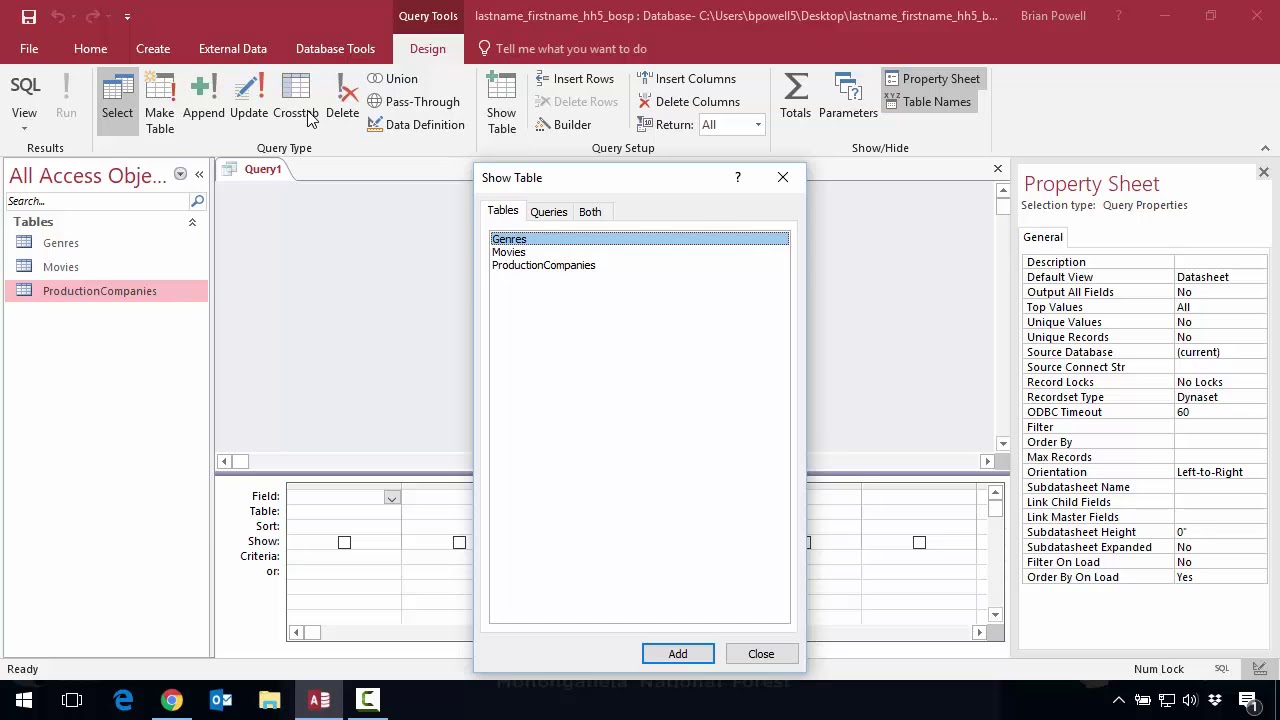1280x720 pixels.
Task: Open Help in Show Table dialog
Action: click(x=738, y=177)
